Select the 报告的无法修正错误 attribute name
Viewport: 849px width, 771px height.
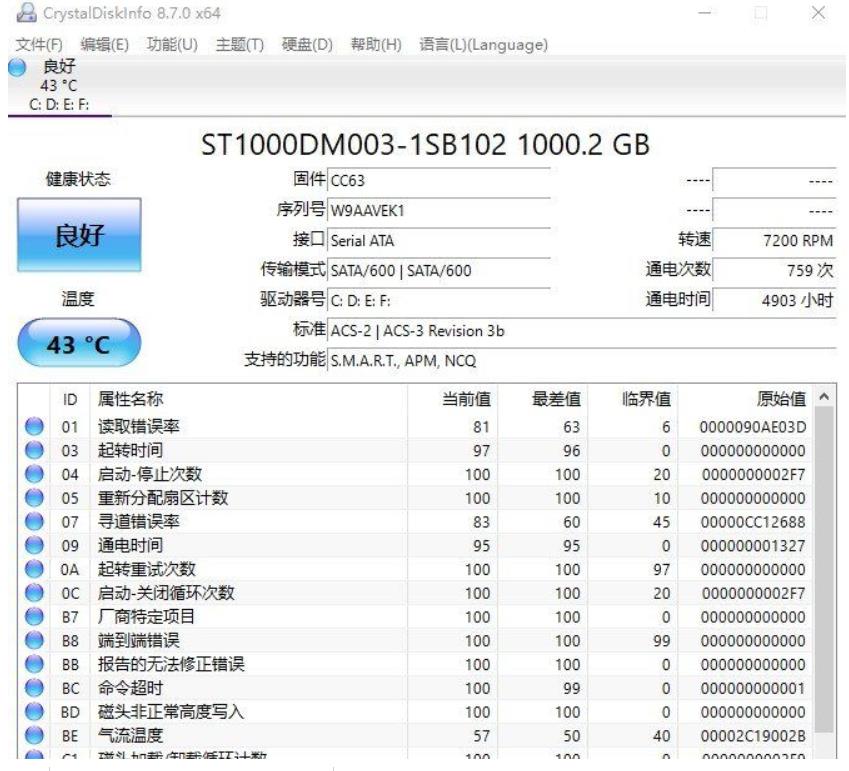tap(171, 665)
